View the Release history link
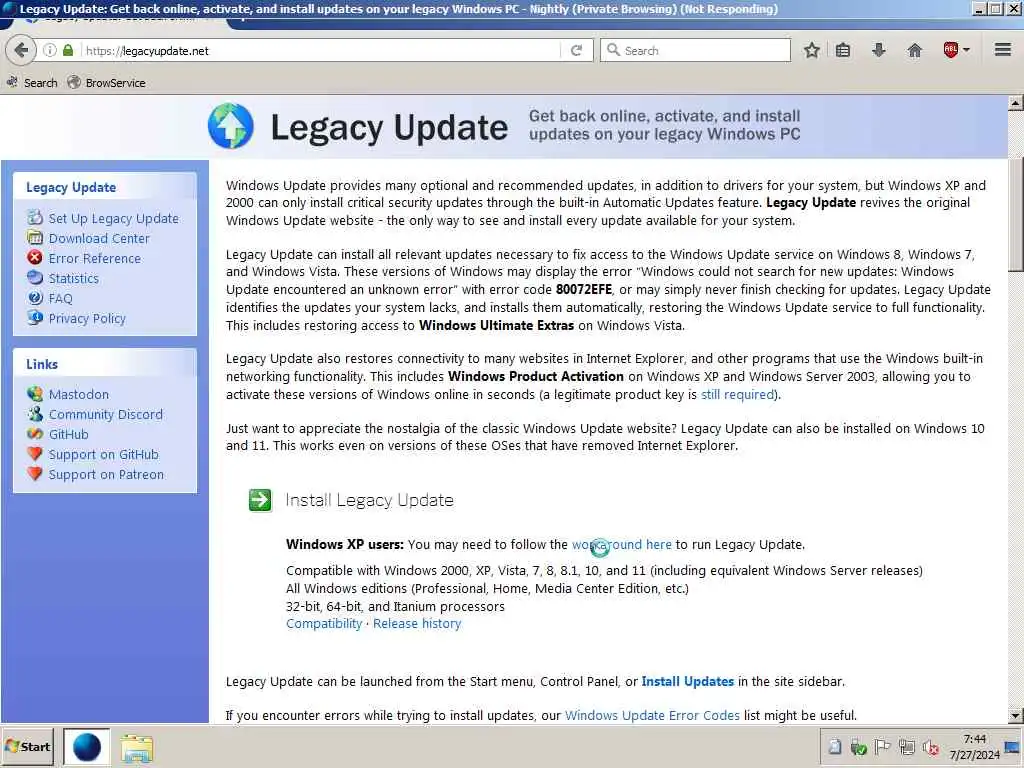The width and height of the screenshot is (1024, 768). (x=417, y=624)
